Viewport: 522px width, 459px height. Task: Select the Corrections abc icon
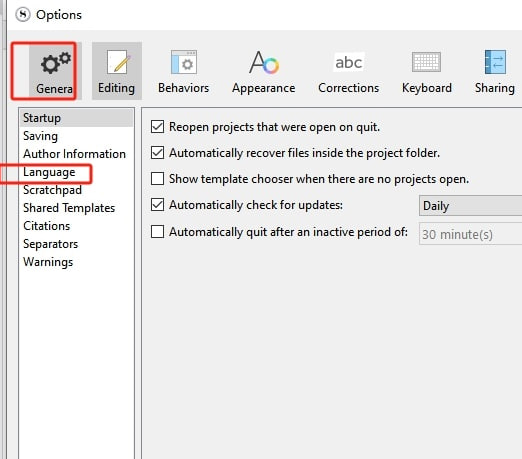pos(349,62)
